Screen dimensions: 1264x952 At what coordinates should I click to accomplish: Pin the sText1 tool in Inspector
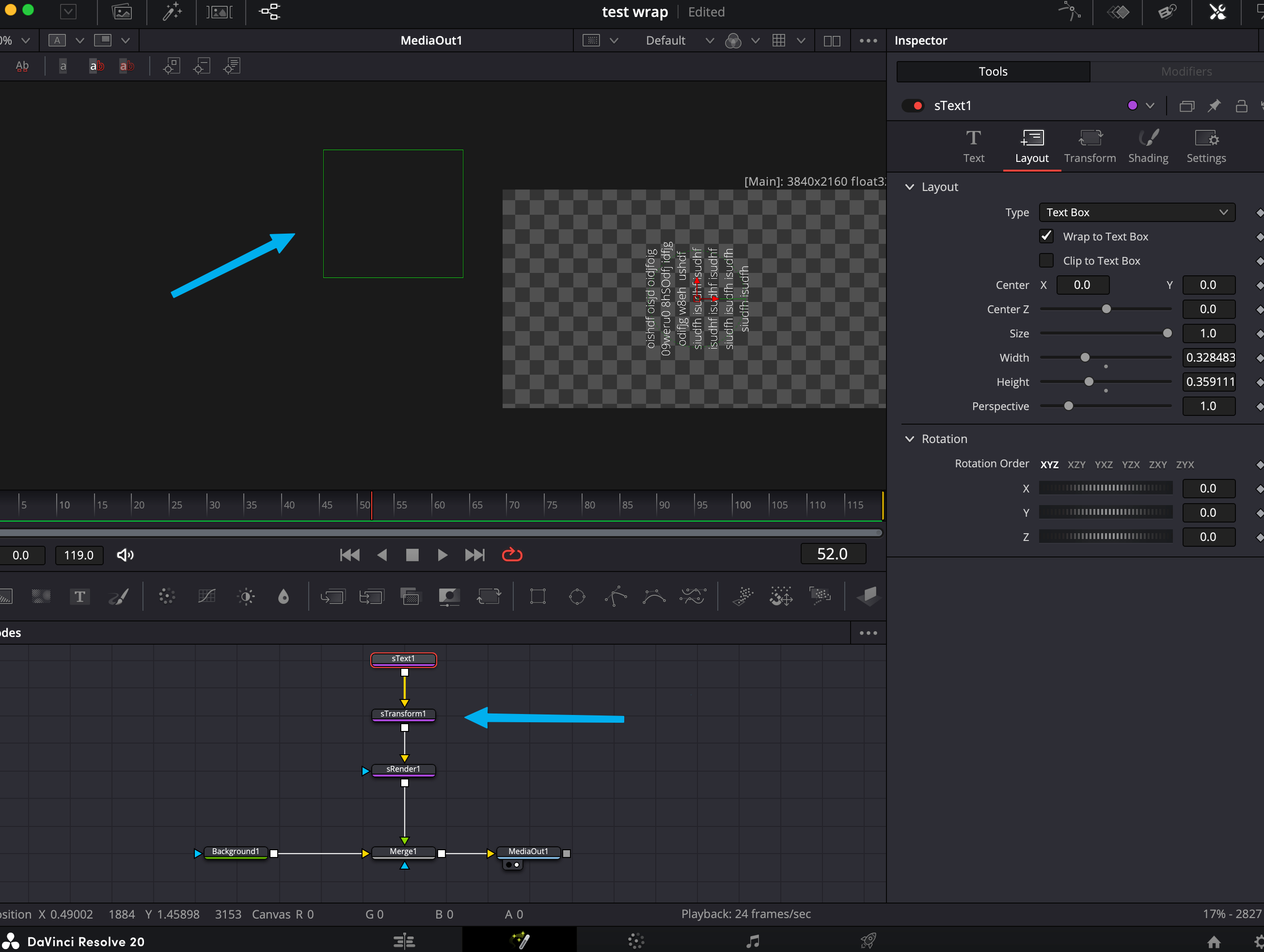coord(1214,106)
